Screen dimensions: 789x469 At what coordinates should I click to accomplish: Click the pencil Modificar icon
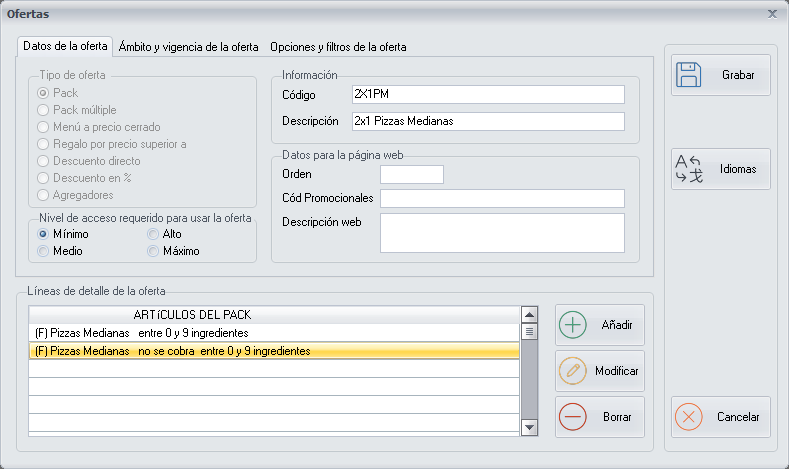tap(573, 371)
